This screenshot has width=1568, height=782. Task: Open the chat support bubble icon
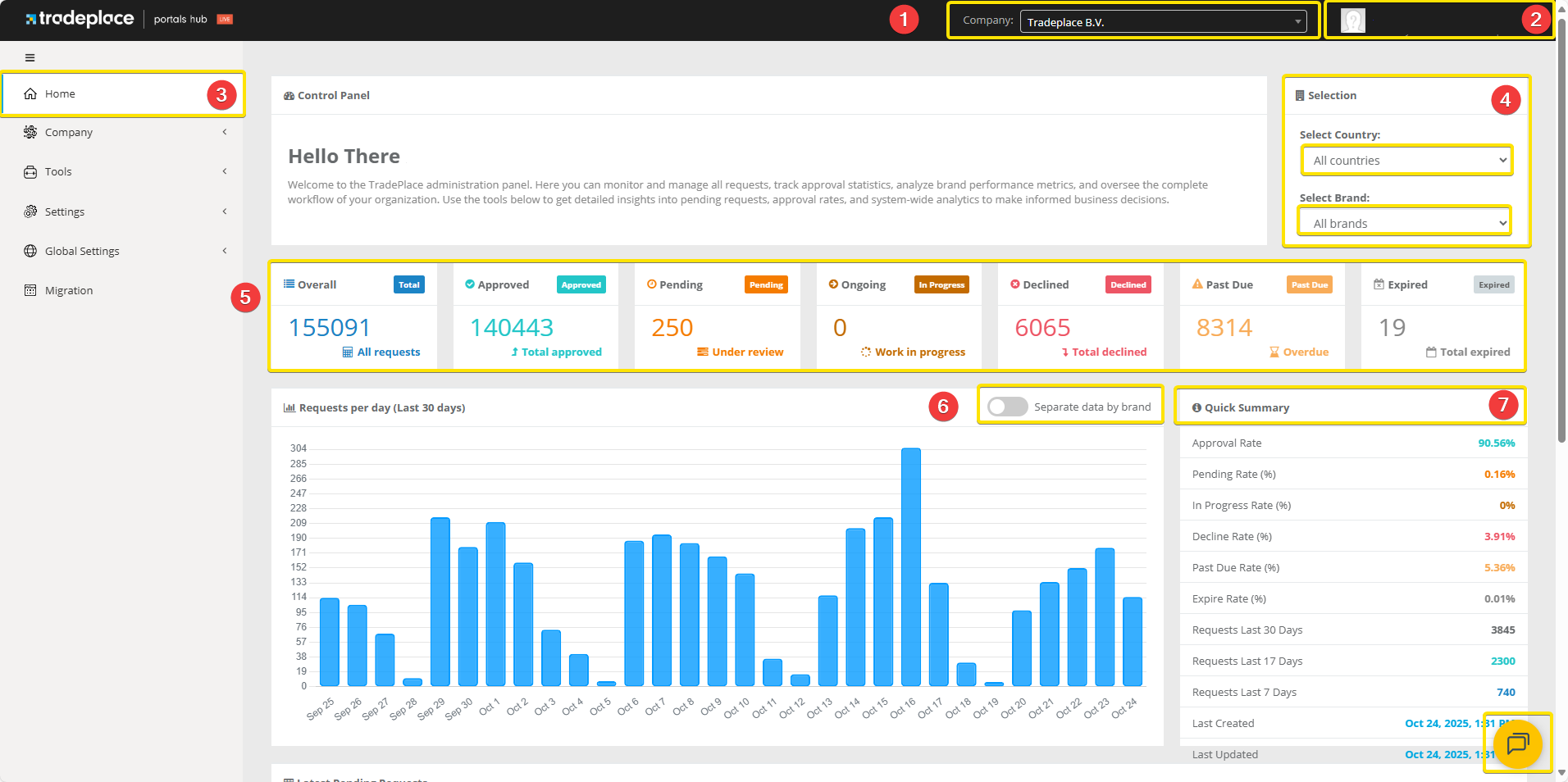pos(1517,744)
